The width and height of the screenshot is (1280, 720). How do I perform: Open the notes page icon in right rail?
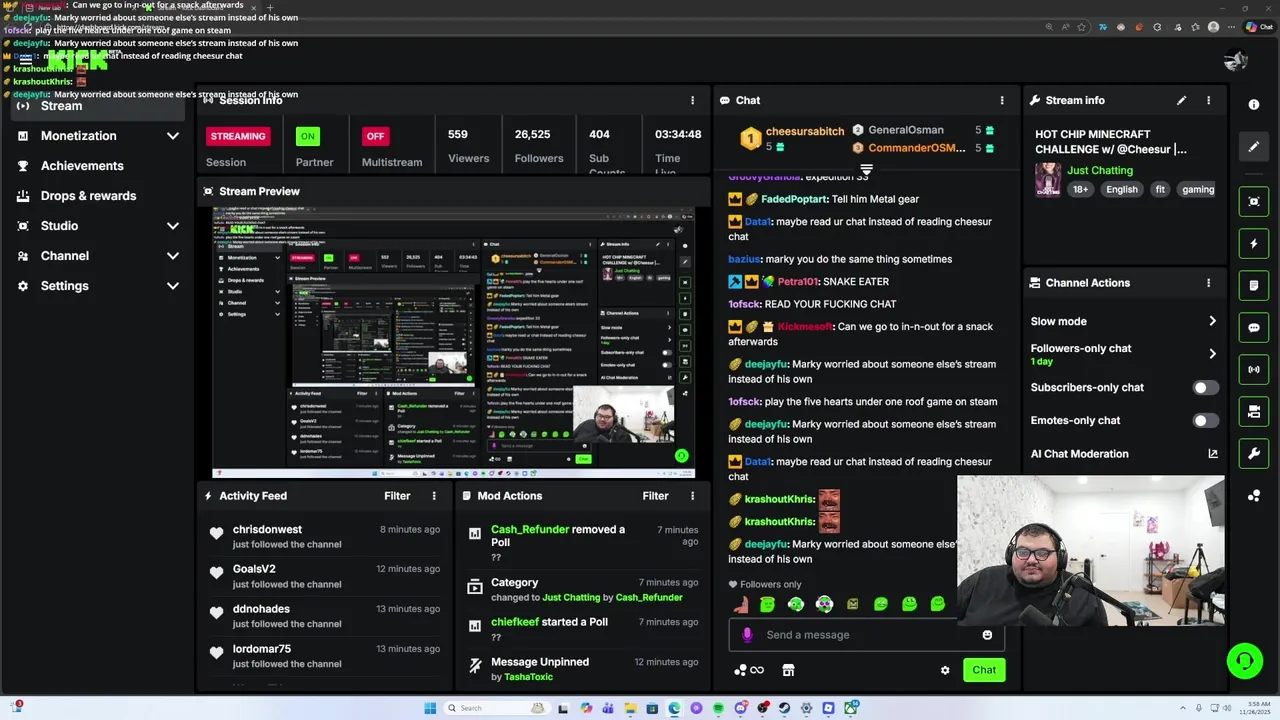1254,286
